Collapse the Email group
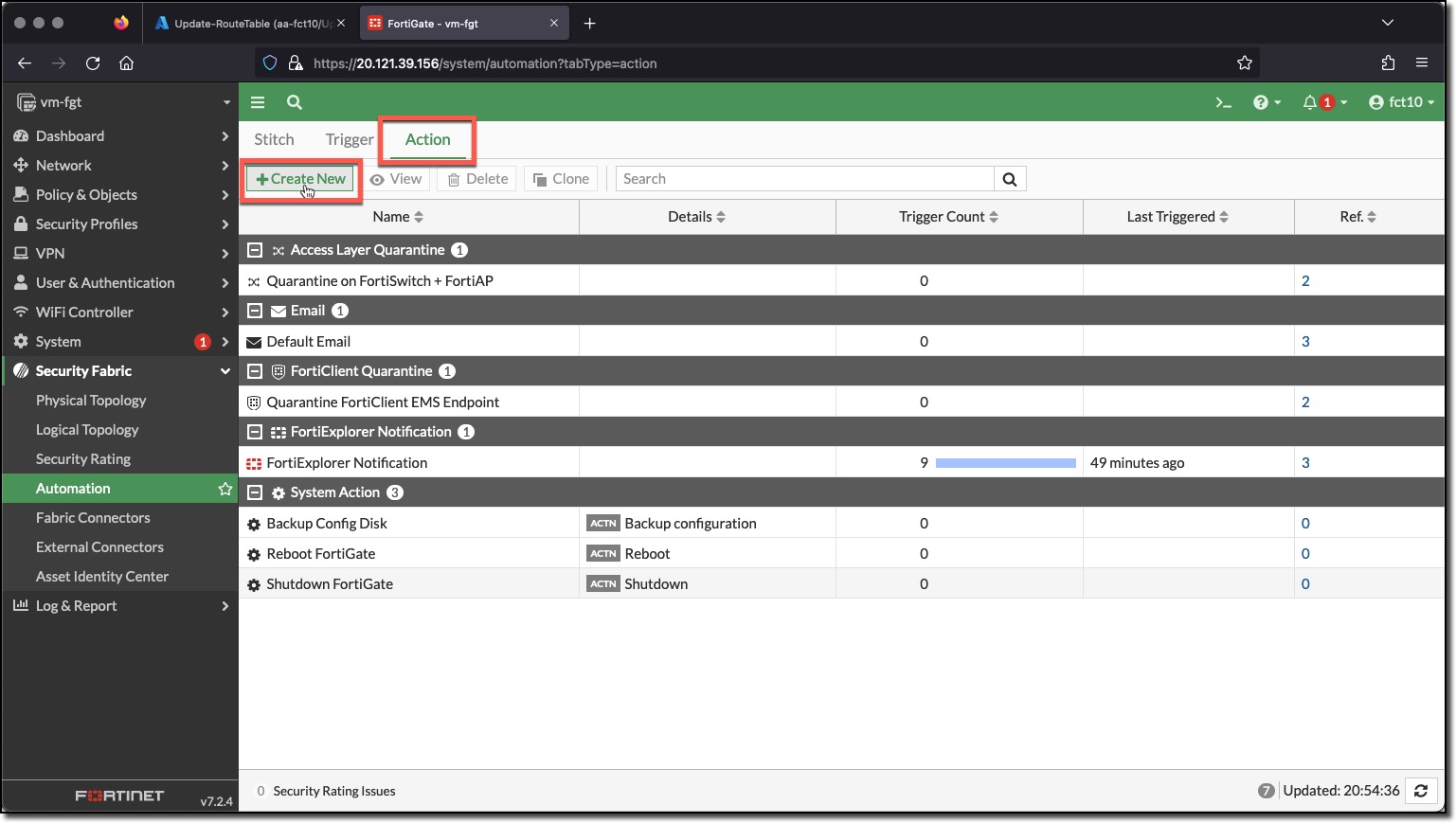Image resolution: width=1456 pixels, height=823 pixels. (254, 311)
